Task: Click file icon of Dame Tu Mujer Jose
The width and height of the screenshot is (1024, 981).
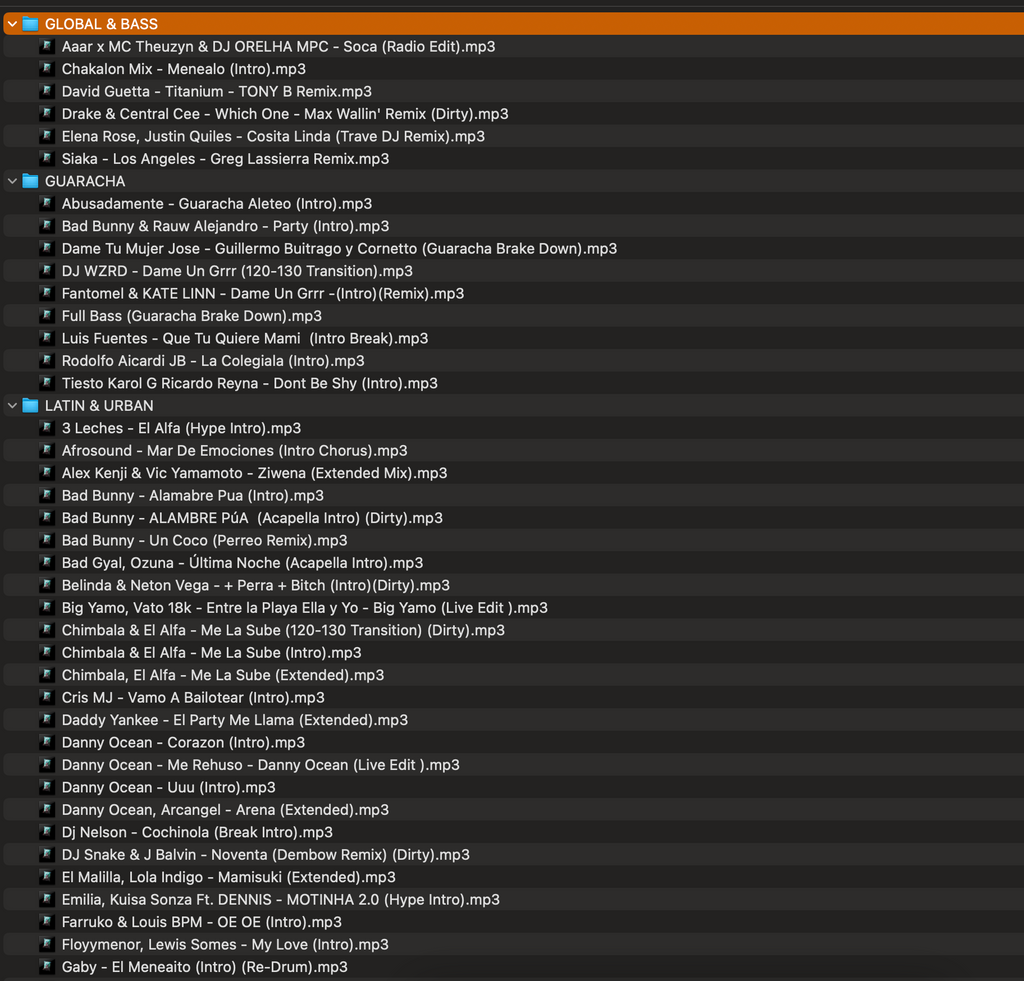Action: coord(46,248)
